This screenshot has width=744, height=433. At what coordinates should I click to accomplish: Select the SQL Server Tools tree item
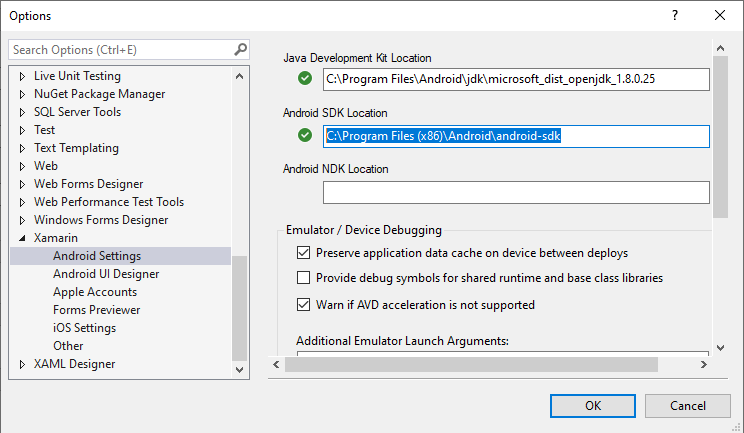(77, 112)
